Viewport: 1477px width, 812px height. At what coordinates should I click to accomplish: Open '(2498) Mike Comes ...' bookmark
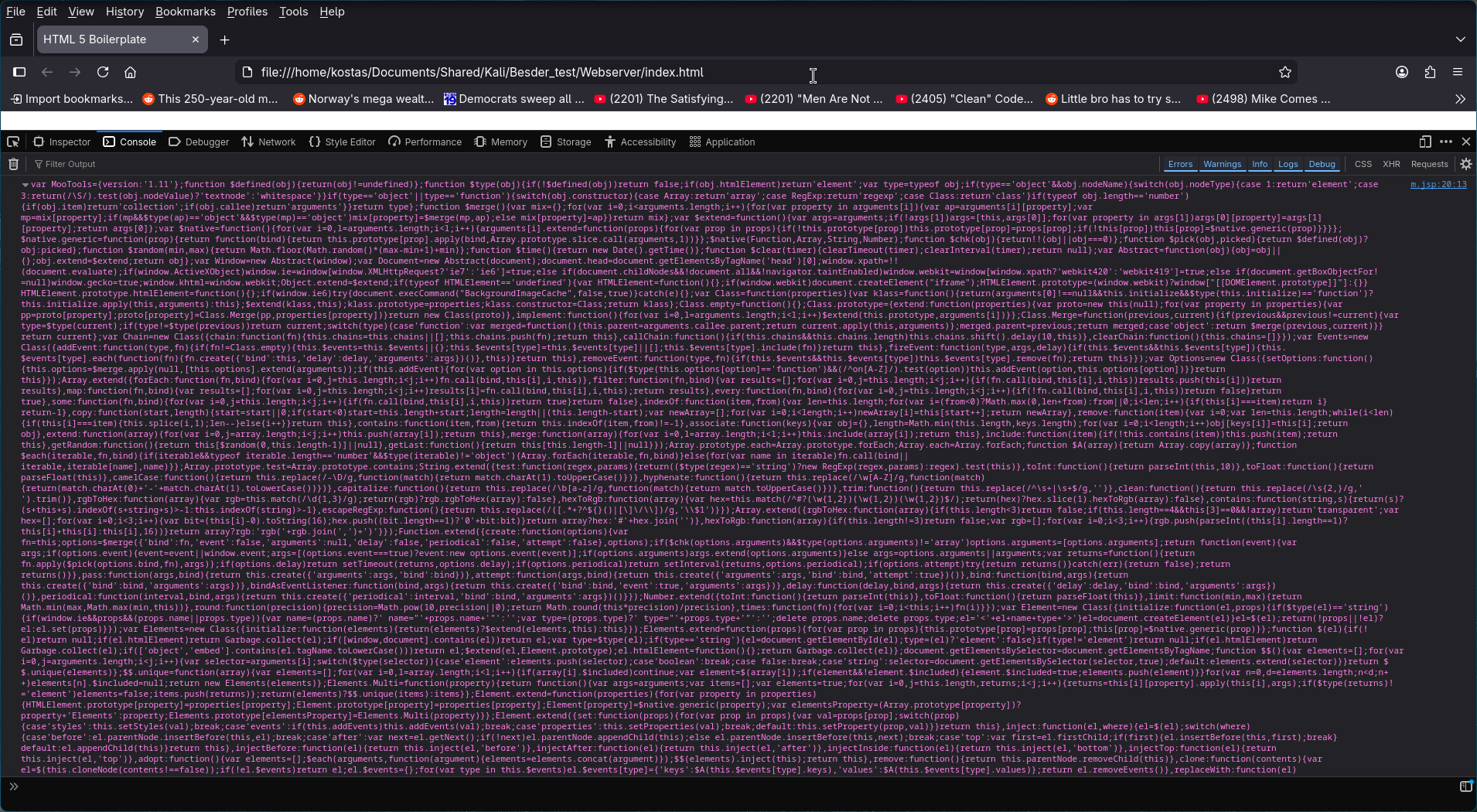point(1264,99)
